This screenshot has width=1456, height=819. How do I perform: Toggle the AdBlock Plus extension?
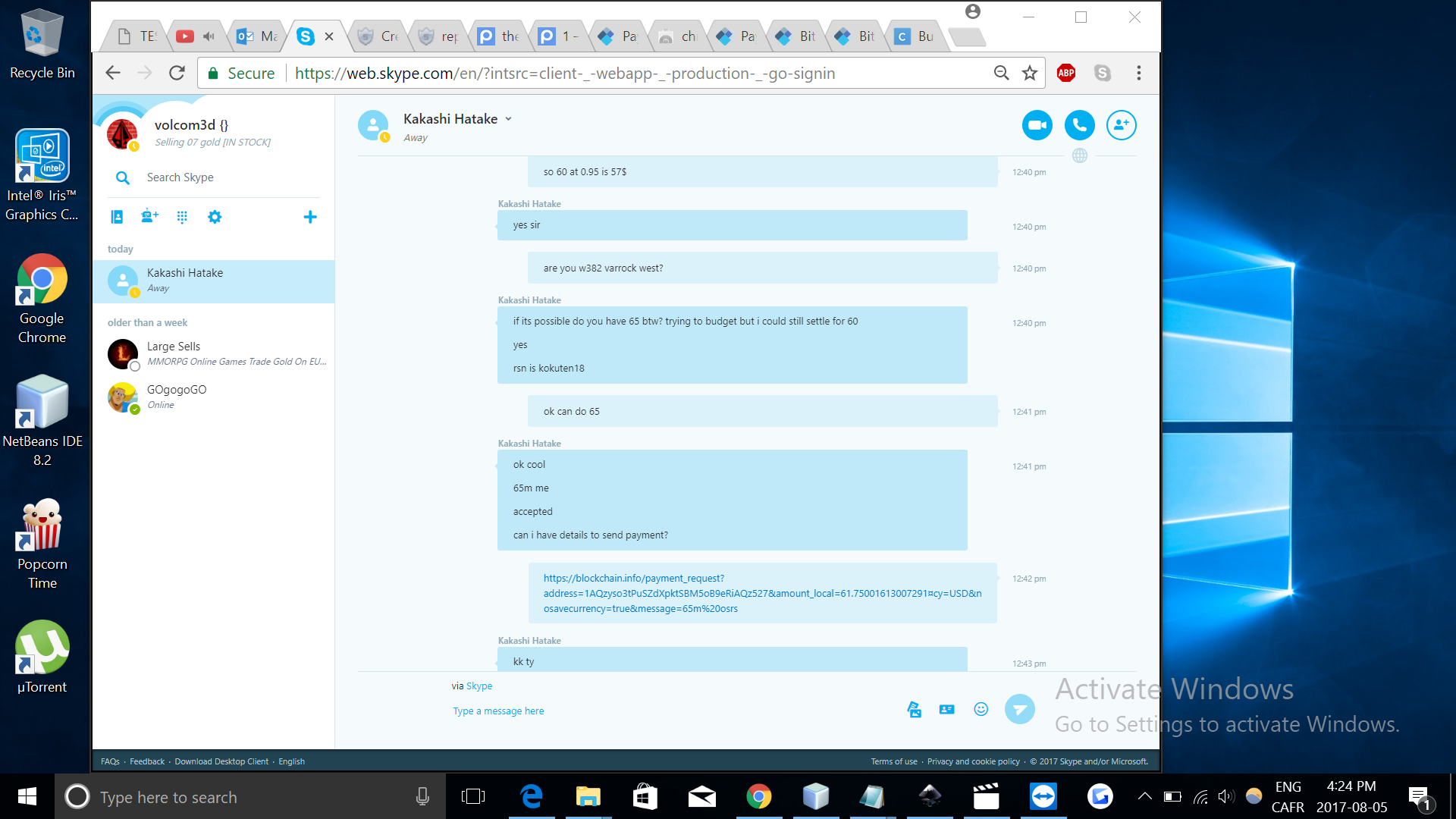pos(1065,73)
